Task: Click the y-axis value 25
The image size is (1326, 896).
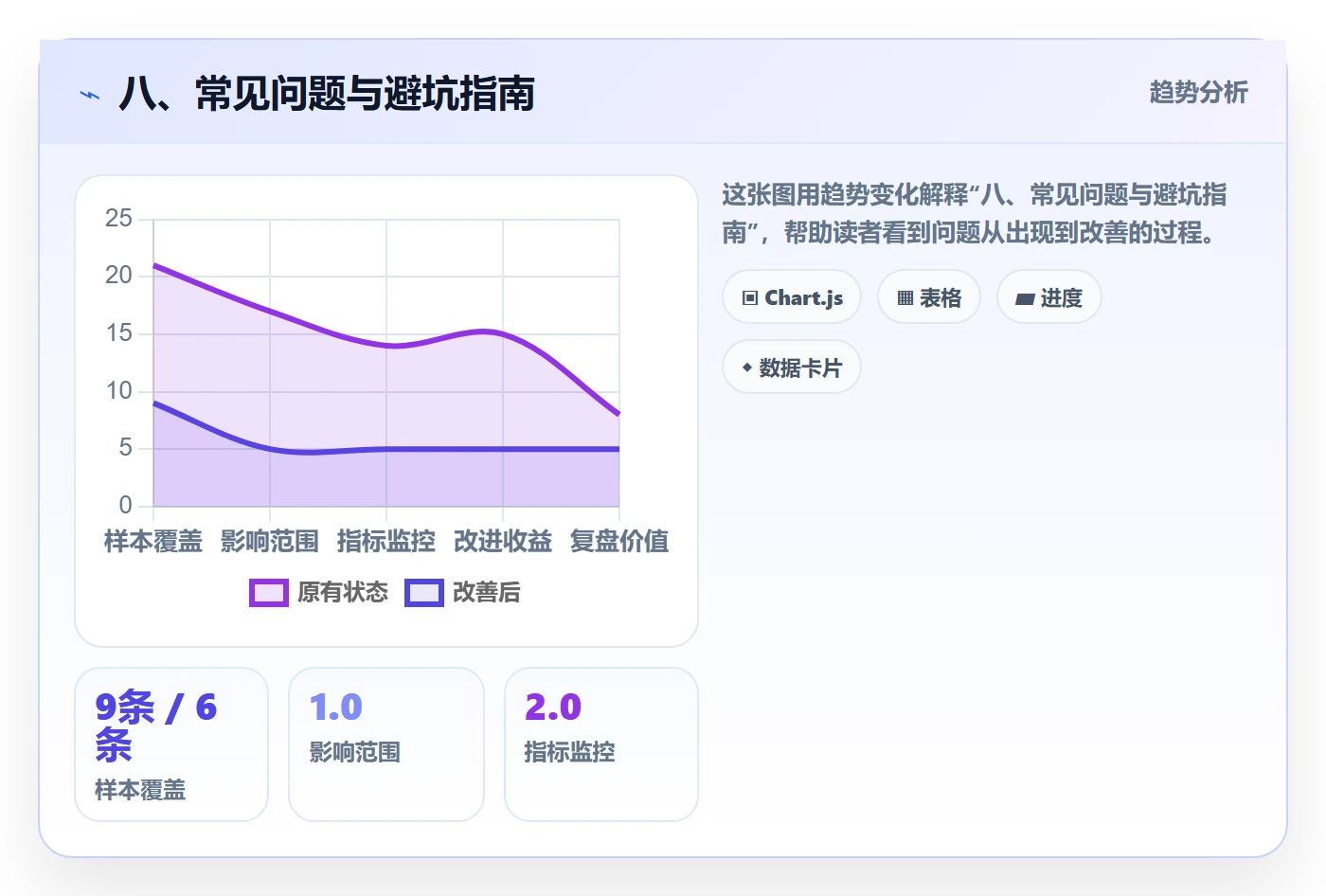Action: click(118, 219)
